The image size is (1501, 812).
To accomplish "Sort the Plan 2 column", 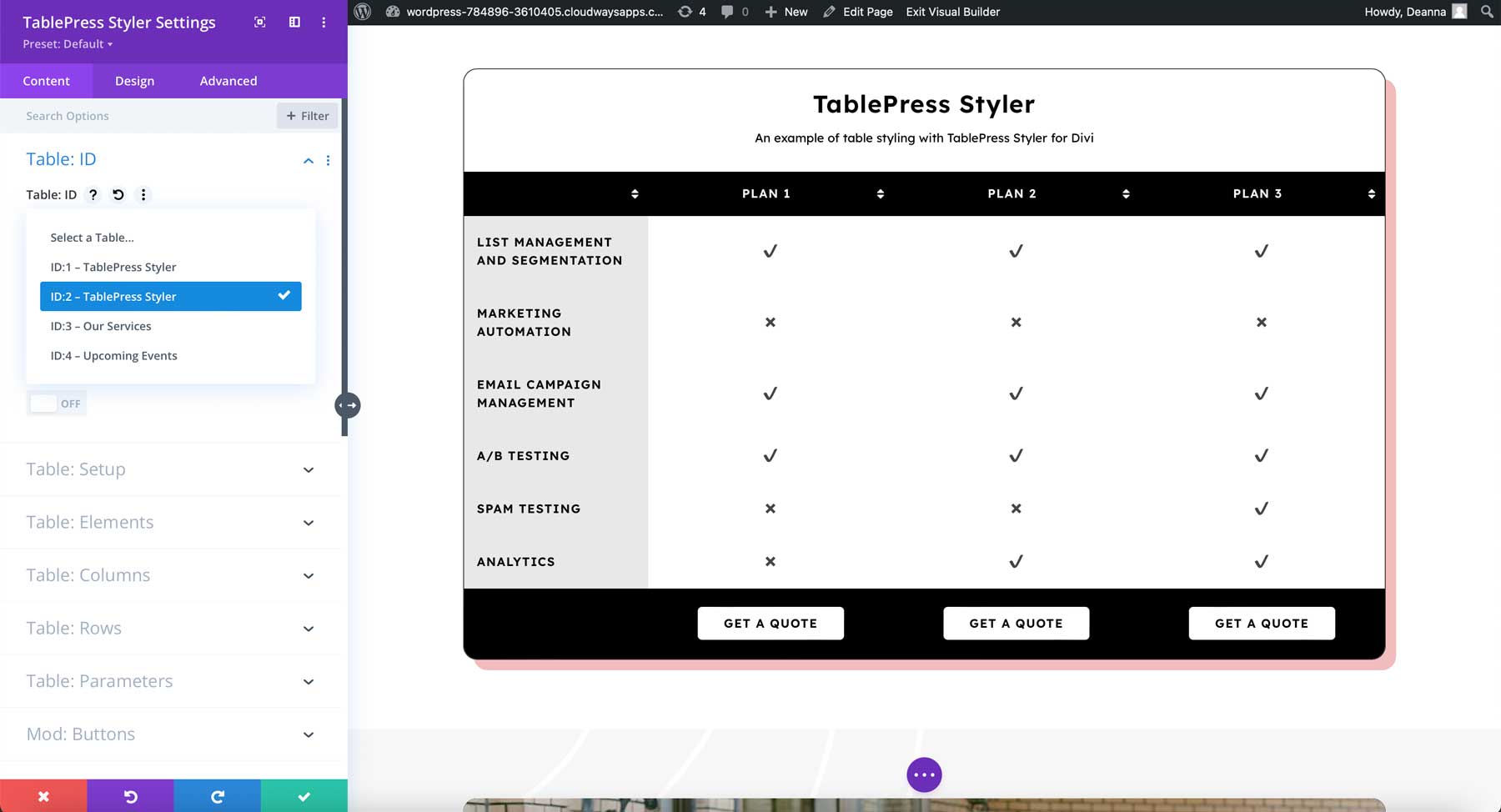I will pyautogui.click(x=1126, y=193).
